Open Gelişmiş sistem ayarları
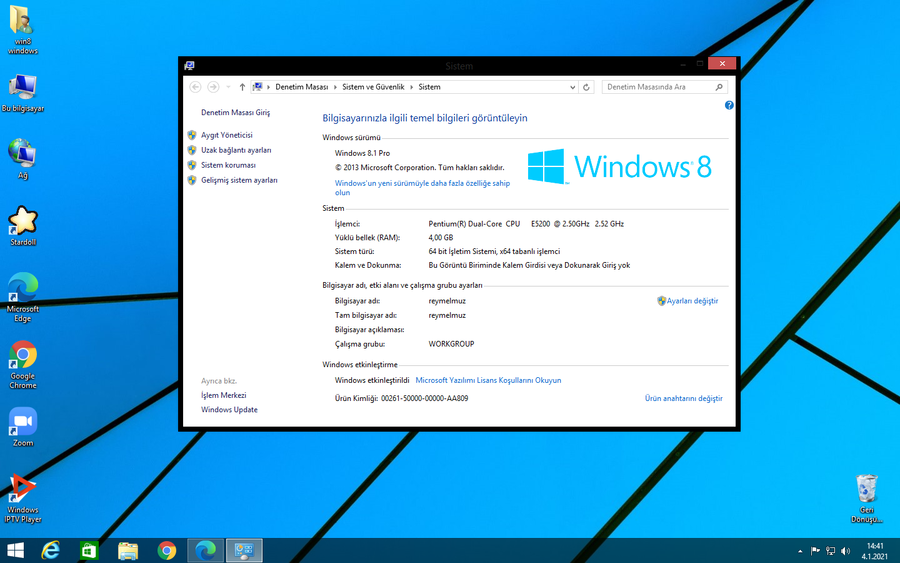 point(239,180)
